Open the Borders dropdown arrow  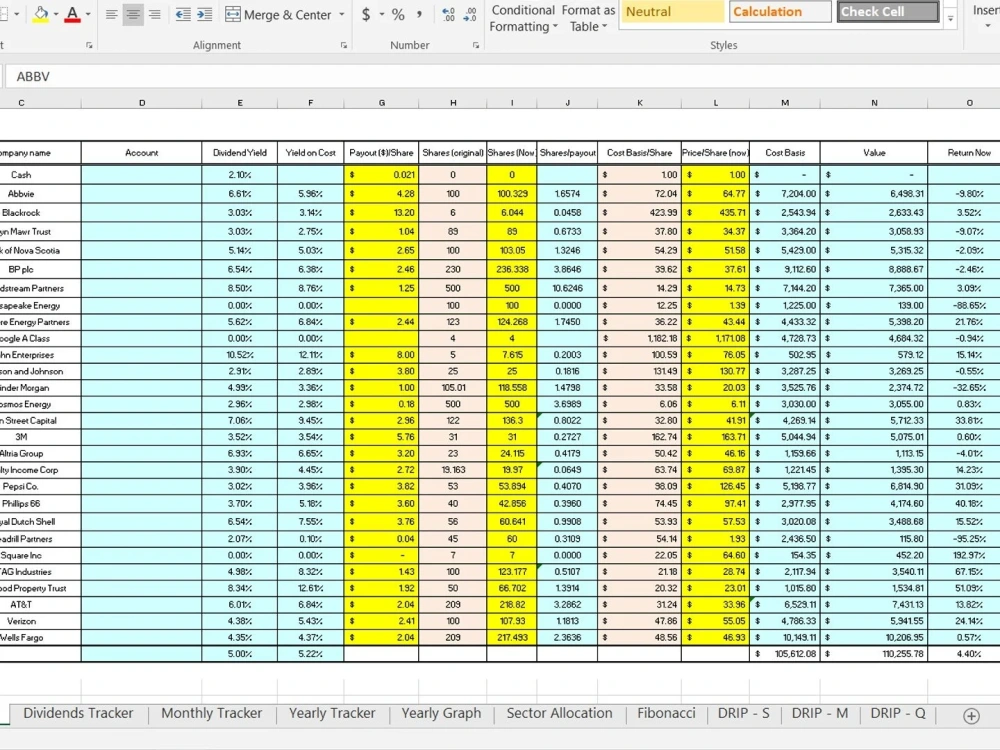click(17, 14)
